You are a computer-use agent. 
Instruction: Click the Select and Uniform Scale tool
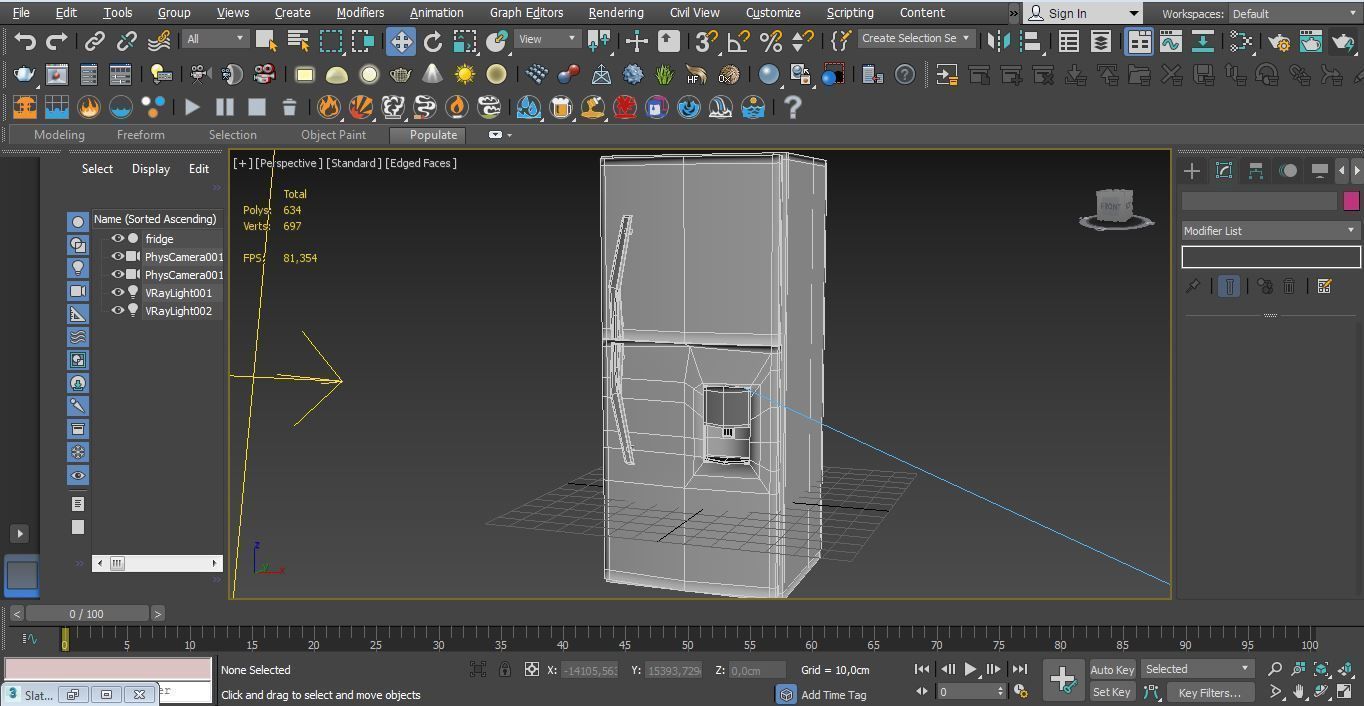pyautogui.click(x=464, y=41)
